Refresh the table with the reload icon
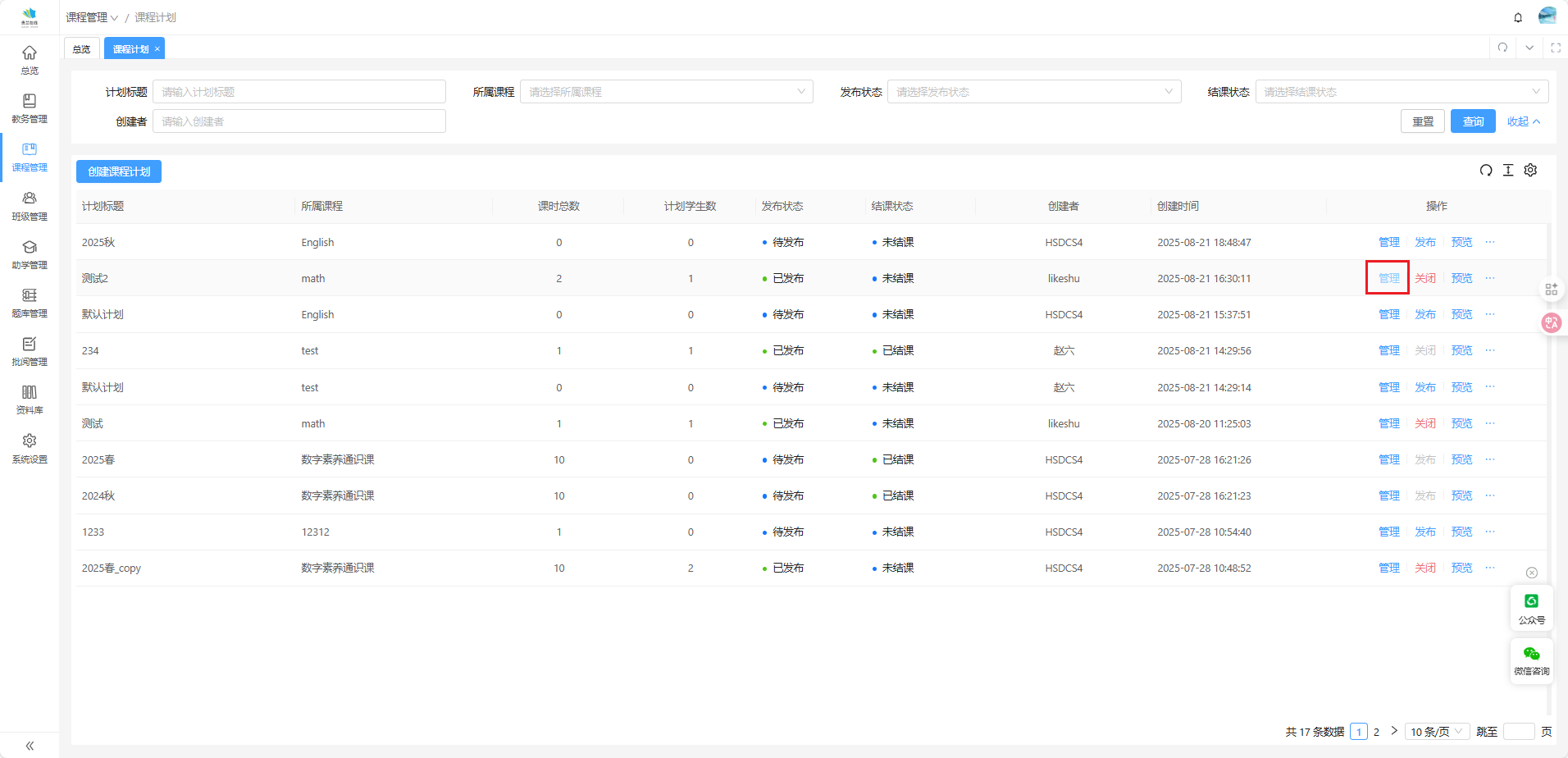This screenshot has height=758, width=1568. click(1485, 171)
